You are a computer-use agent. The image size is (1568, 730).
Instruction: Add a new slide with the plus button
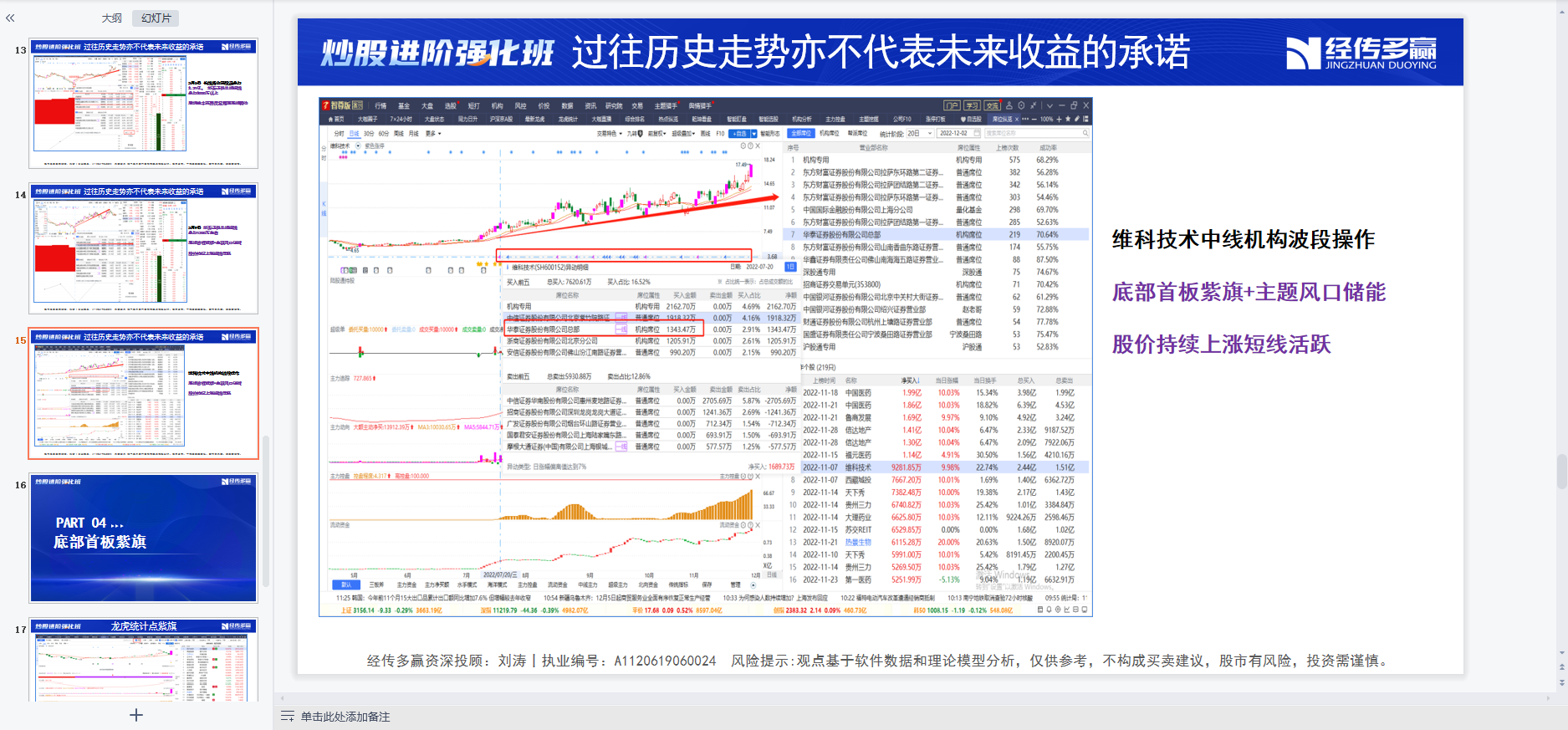(136, 715)
